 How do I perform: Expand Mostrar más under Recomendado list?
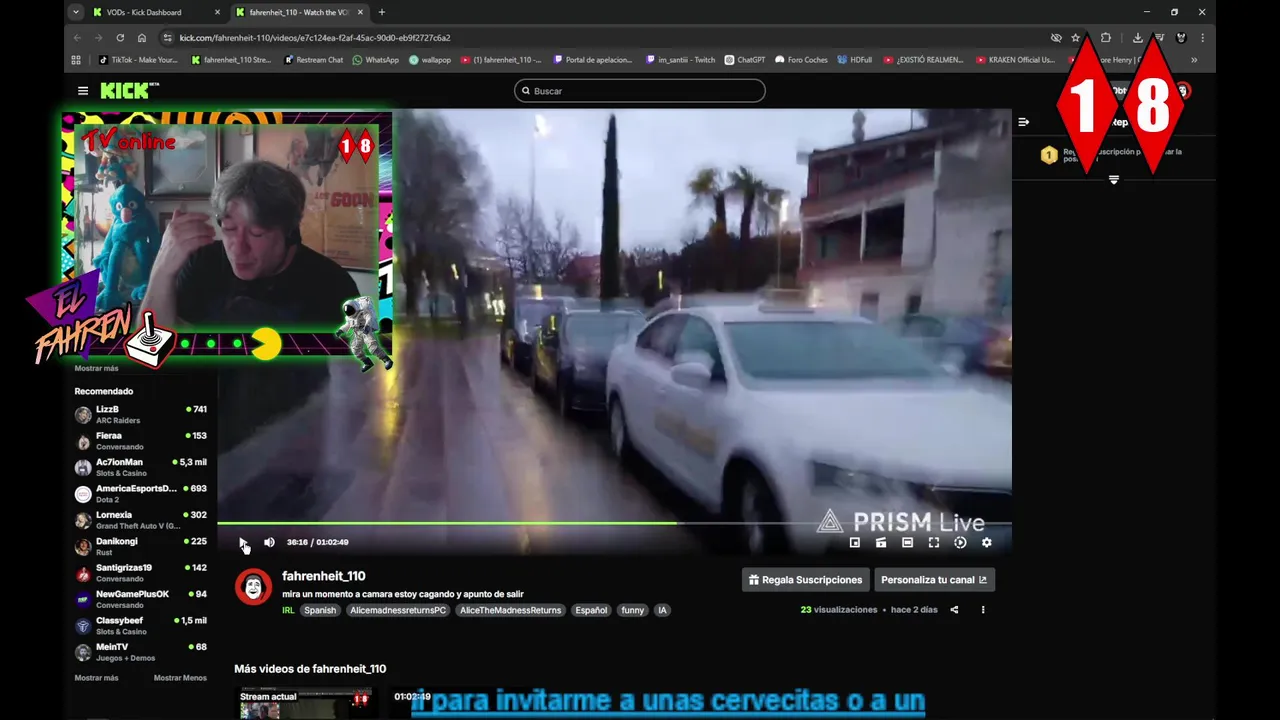(x=96, y=678)
